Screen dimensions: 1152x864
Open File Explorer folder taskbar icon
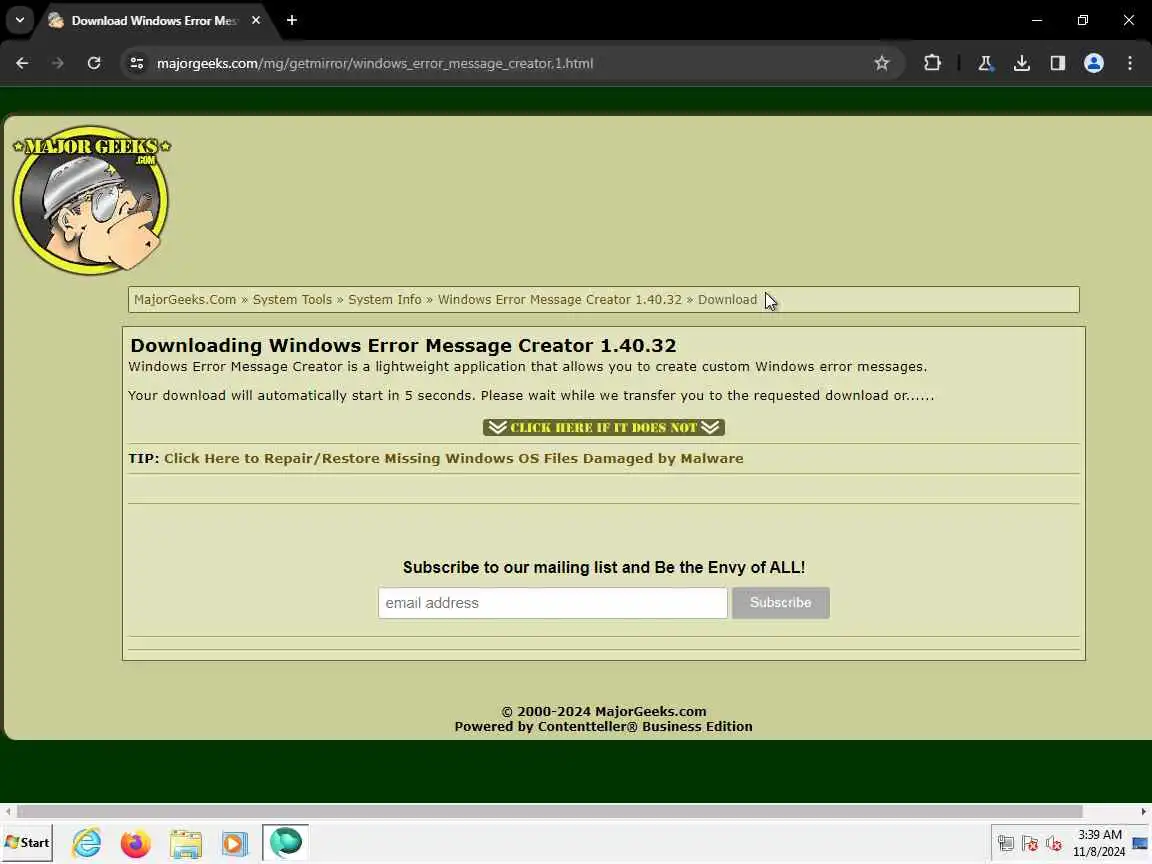coord(185,843)
